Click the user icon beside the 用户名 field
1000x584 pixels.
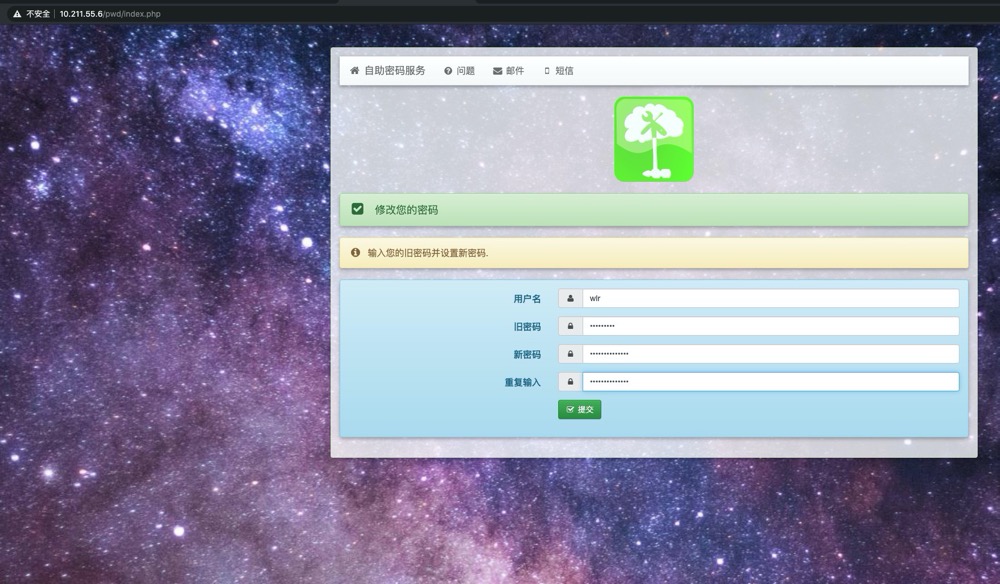[x=570, y=298]
